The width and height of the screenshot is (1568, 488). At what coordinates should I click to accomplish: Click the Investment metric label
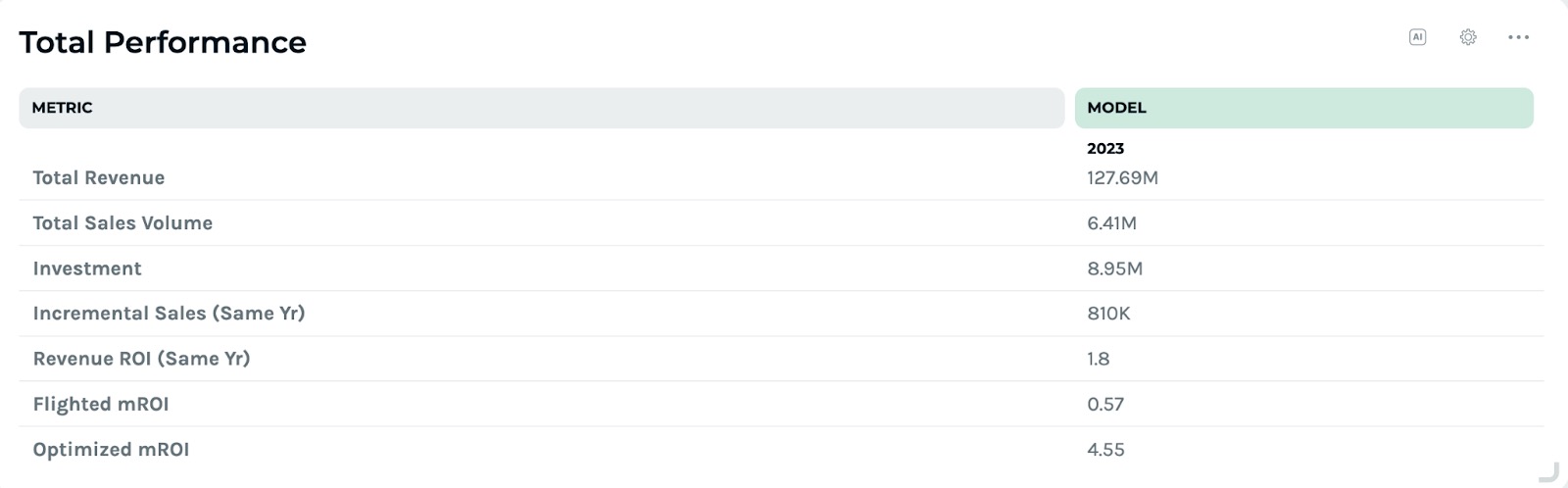coord(87,268)
